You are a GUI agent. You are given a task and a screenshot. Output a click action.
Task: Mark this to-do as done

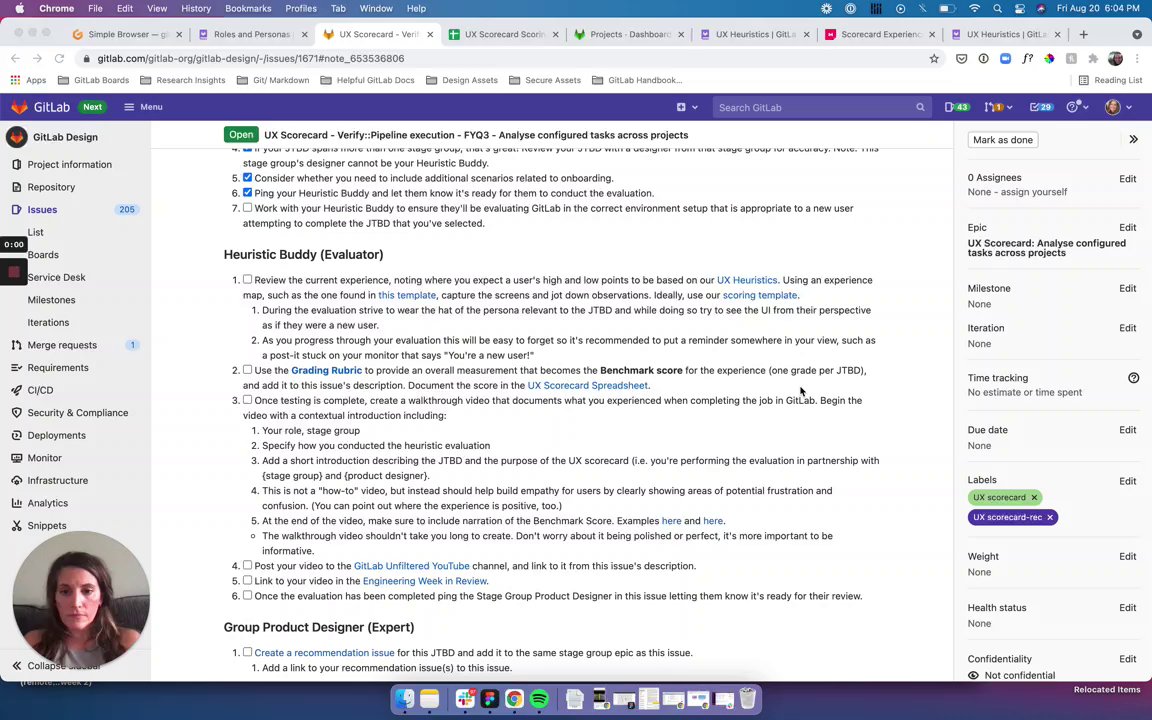tap(1002, 140)
